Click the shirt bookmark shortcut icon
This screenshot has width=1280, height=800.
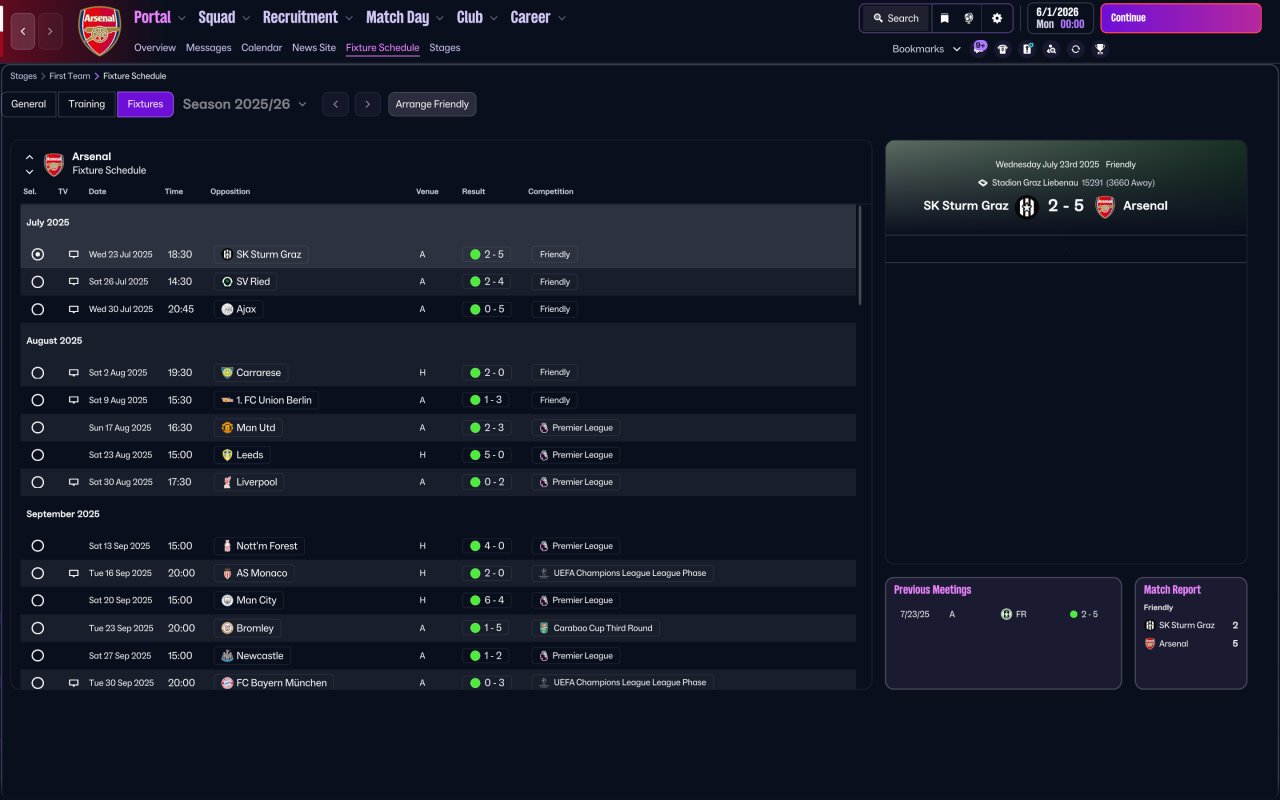point(1003,49)
